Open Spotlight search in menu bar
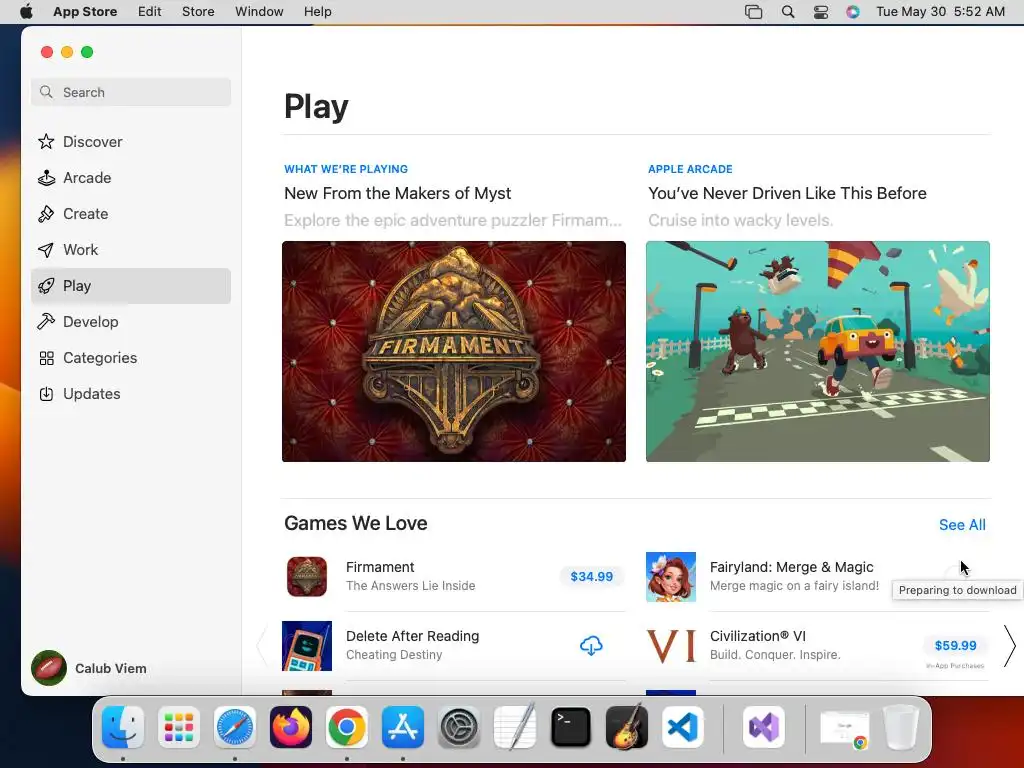1024x768 pixels. (x=788, y=12)
